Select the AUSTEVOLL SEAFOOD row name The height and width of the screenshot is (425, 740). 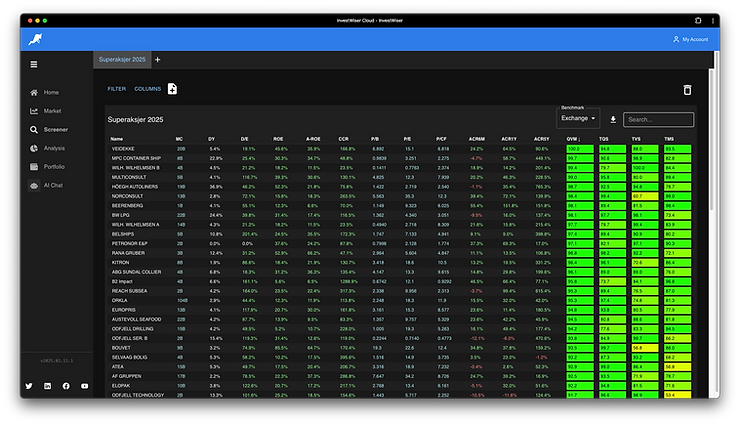[136, 319]
